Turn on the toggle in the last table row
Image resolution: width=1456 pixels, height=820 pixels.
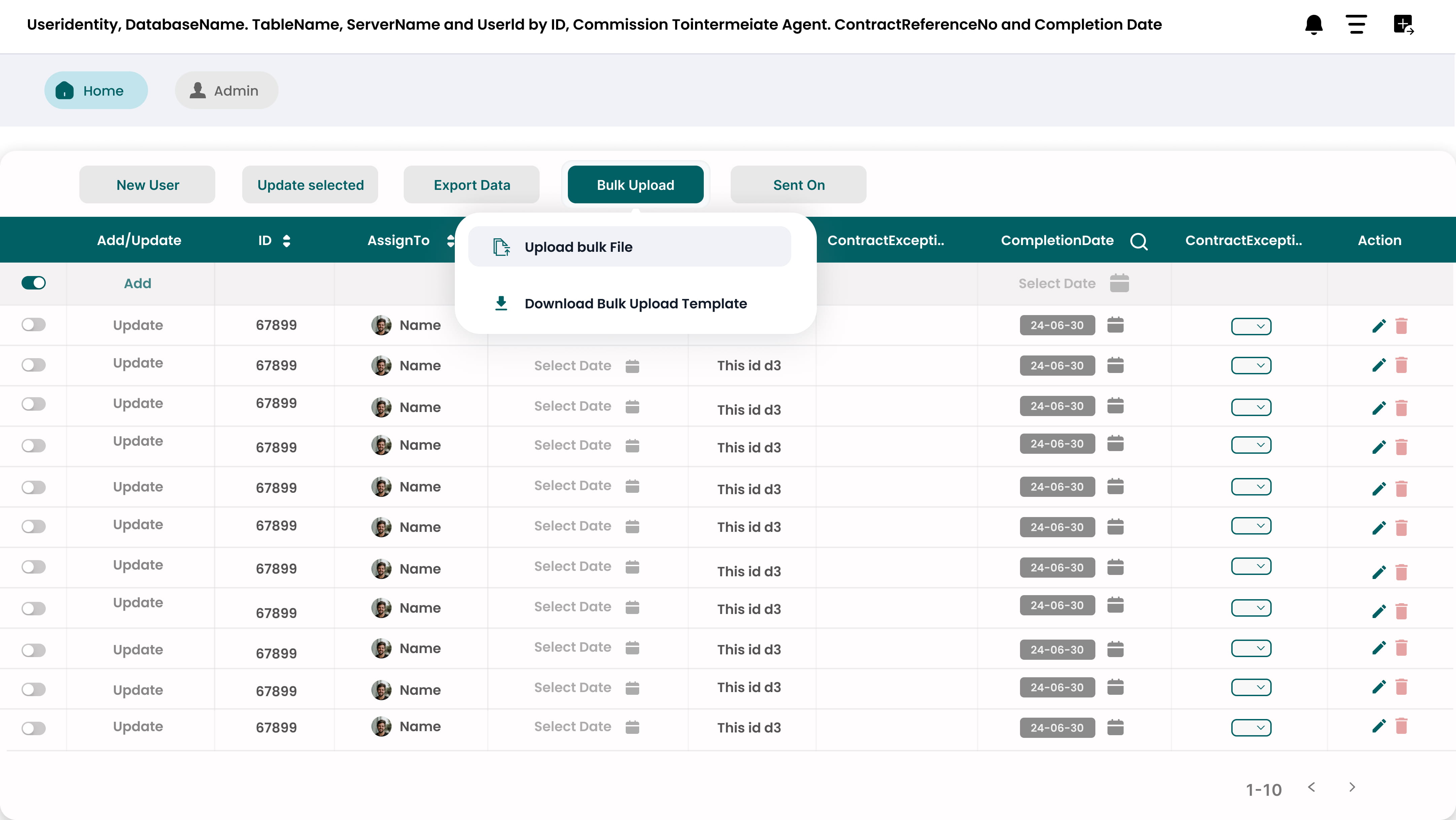33,728
